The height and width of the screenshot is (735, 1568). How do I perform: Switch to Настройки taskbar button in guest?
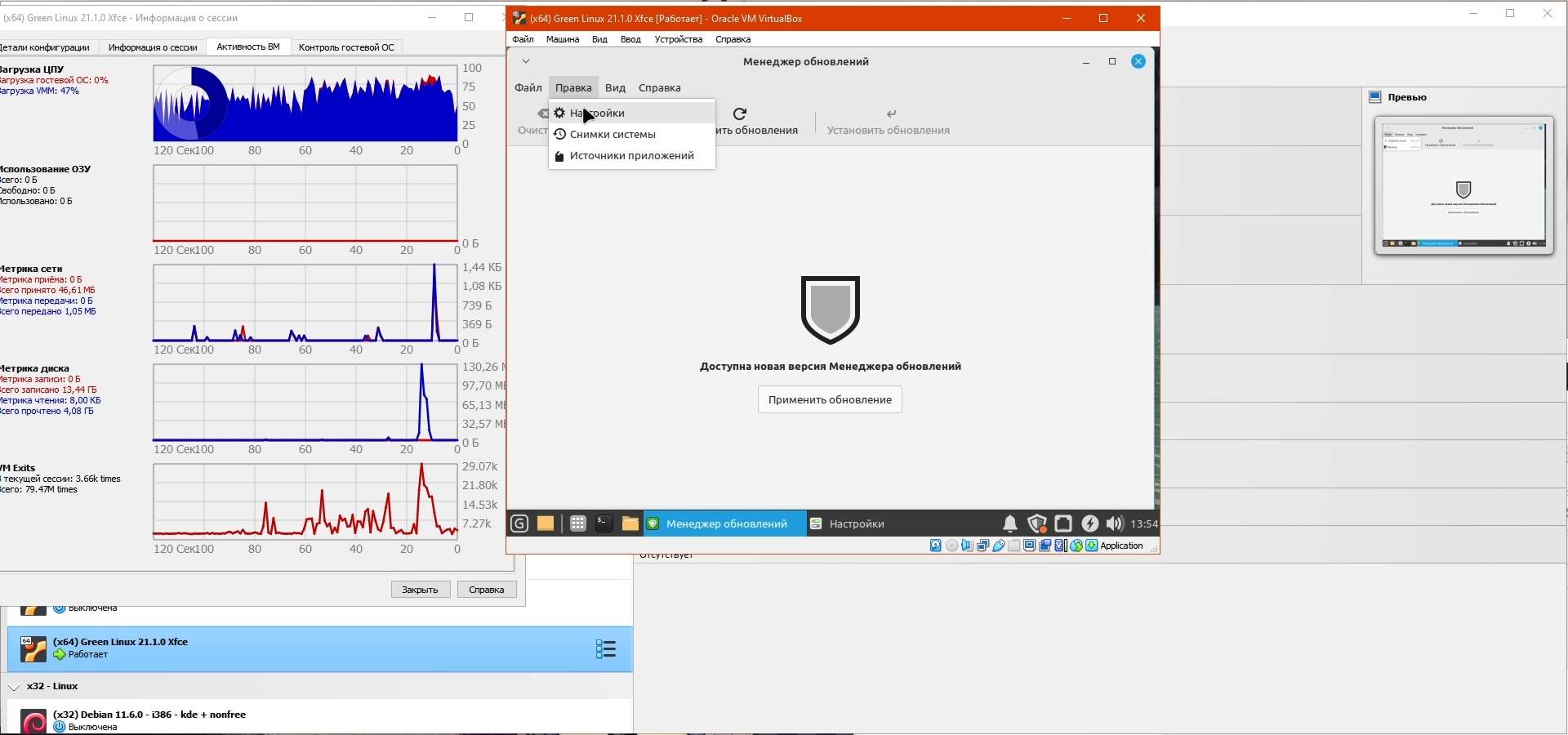point(848,524)
